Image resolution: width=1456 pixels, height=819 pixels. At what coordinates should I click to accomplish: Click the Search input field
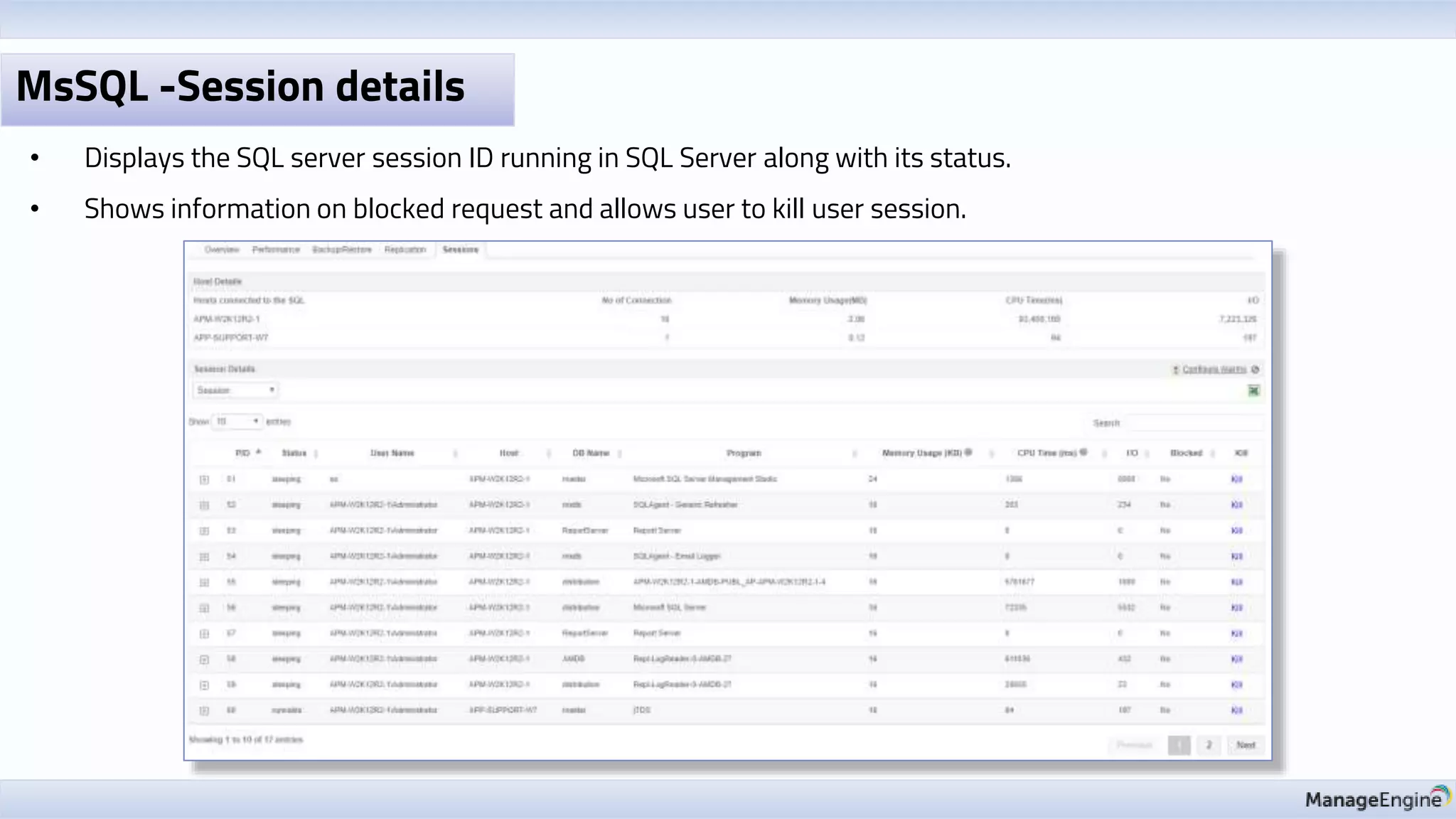click(1194, 423)
